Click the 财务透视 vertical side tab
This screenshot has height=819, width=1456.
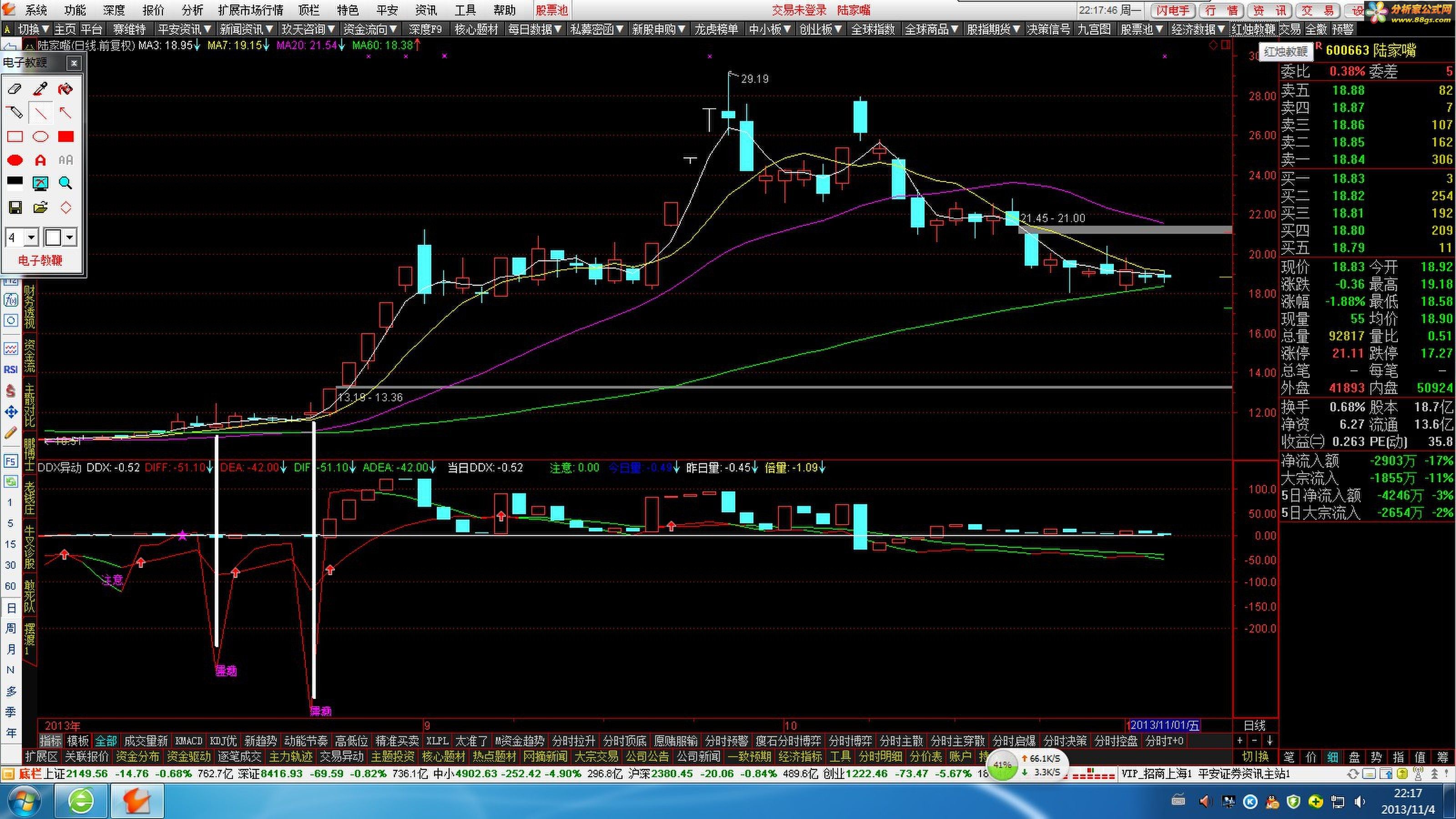pos(30,307)
